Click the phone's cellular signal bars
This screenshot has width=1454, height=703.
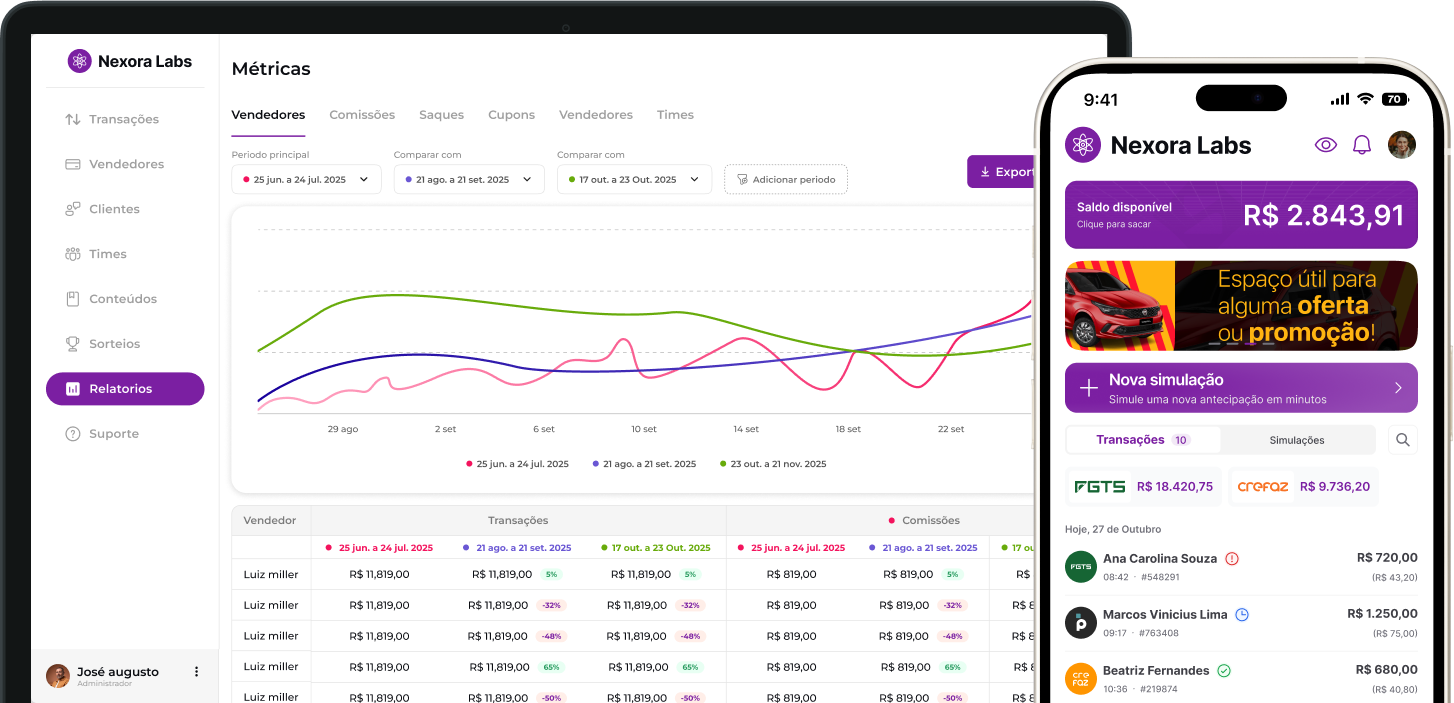1340,99
